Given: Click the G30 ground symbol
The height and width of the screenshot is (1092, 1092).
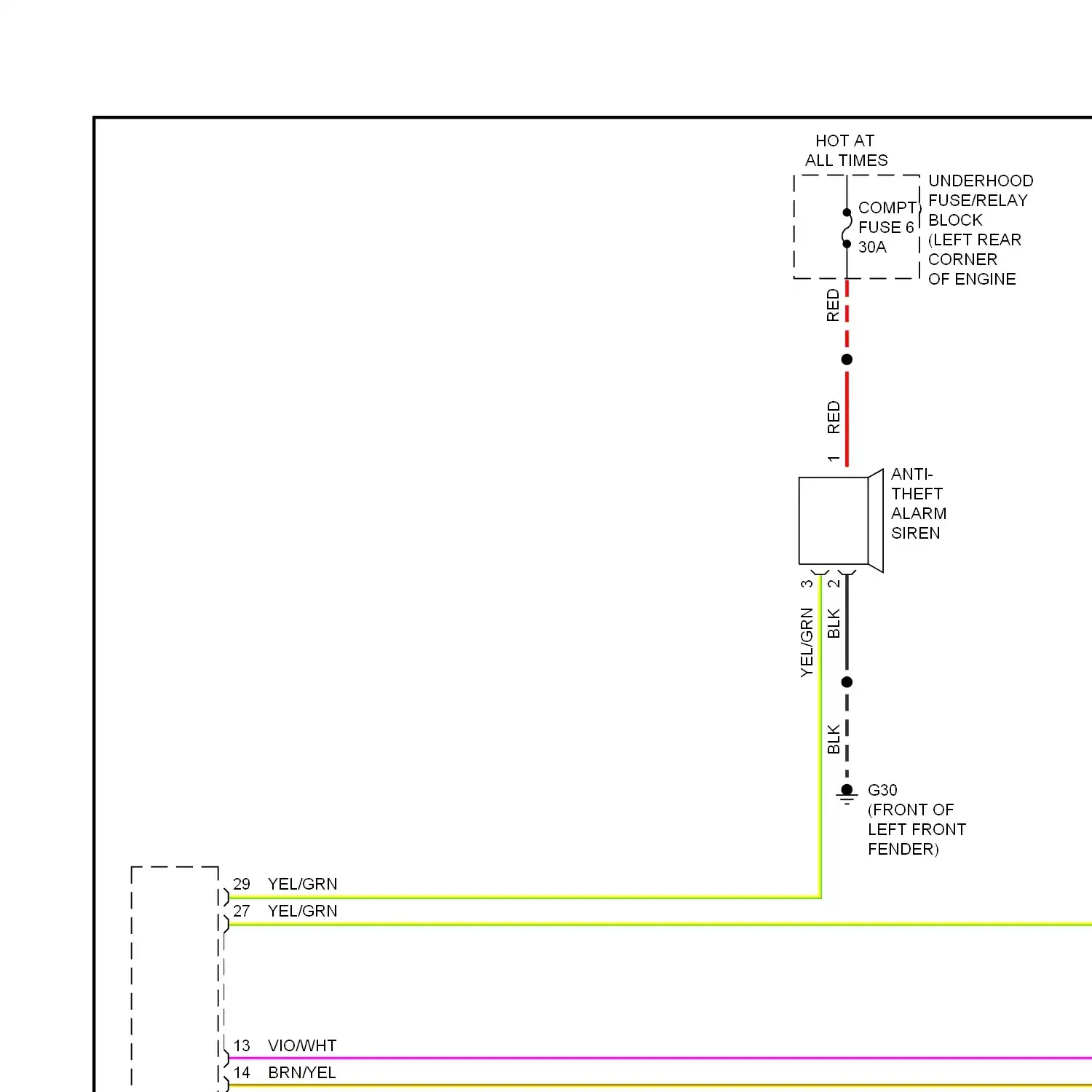Looking at the screenshot, I should (847, 794).
